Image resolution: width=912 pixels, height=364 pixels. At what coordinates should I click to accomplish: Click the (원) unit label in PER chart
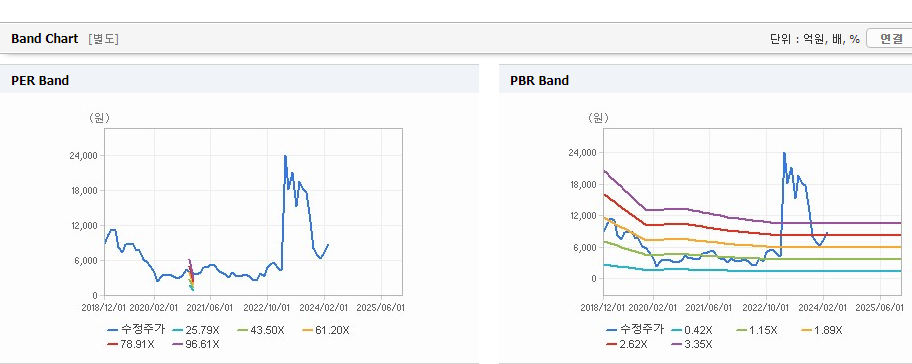coord(99,118)
